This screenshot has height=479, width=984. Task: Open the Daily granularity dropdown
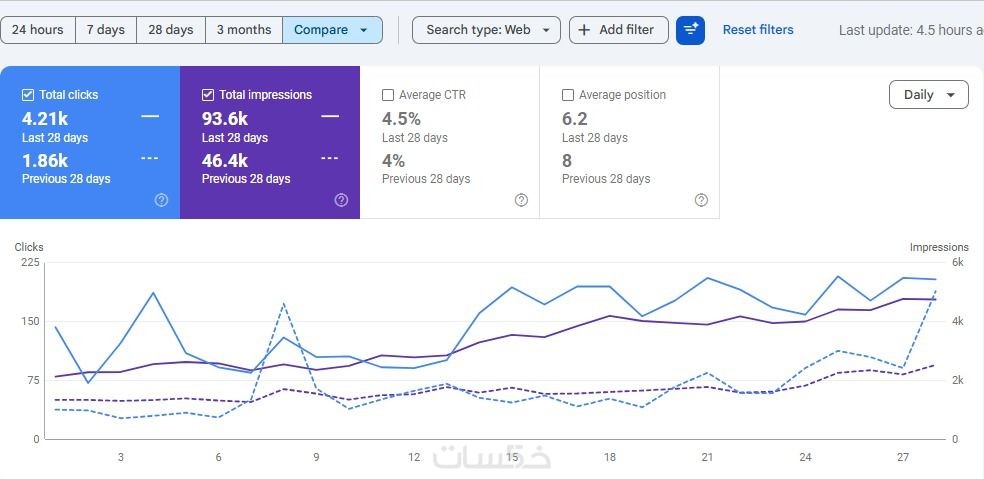pyautogui.click(x=928, y=95)
